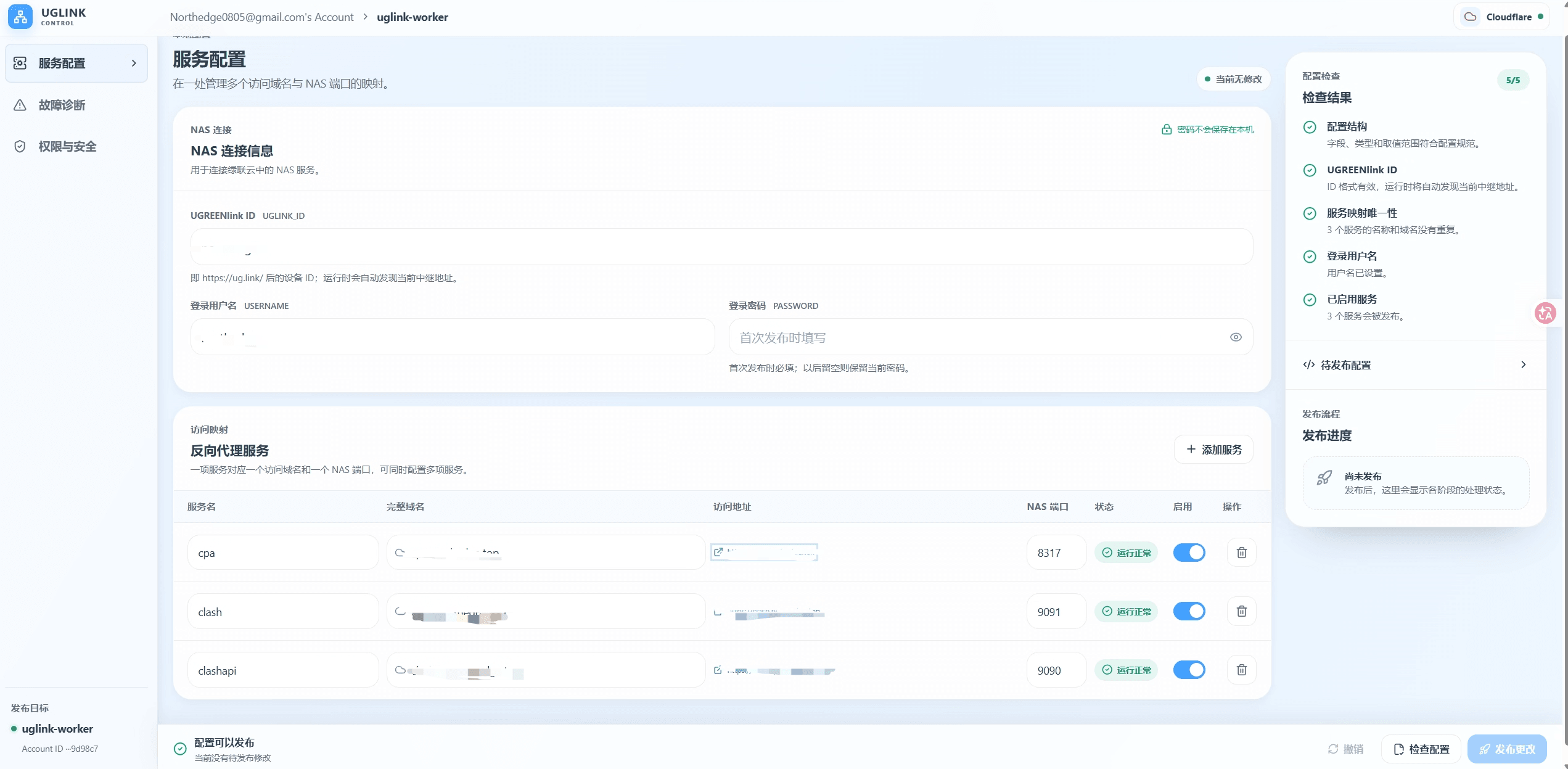Click the UGLINK Control logo icon
The image size is (1568, 769).
tap(20, 17)
